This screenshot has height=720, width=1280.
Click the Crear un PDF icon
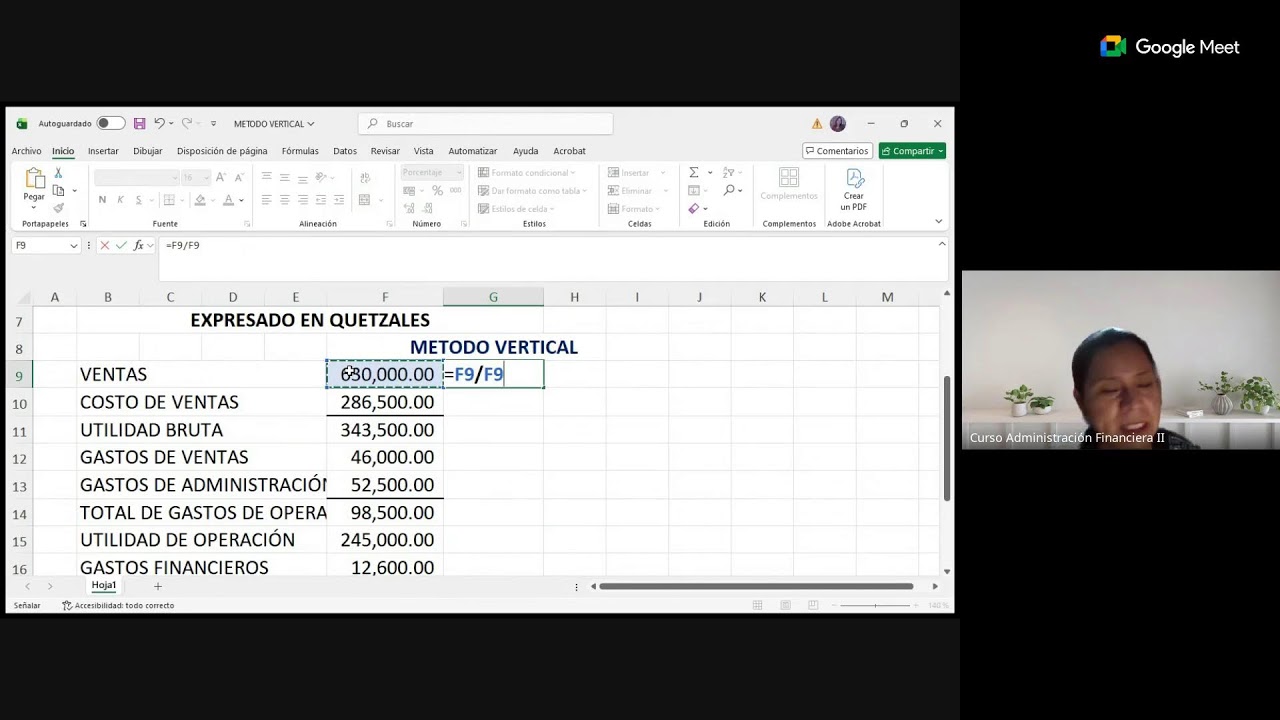854,178
